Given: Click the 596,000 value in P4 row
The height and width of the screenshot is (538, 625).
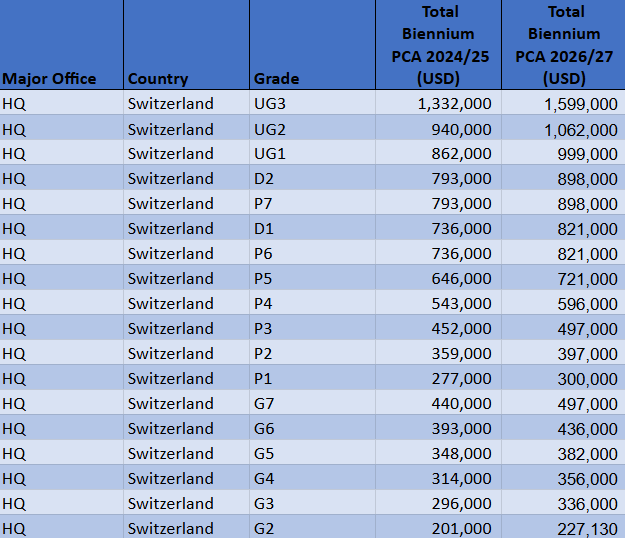Looking at the screenshot, I should (587, 304).
